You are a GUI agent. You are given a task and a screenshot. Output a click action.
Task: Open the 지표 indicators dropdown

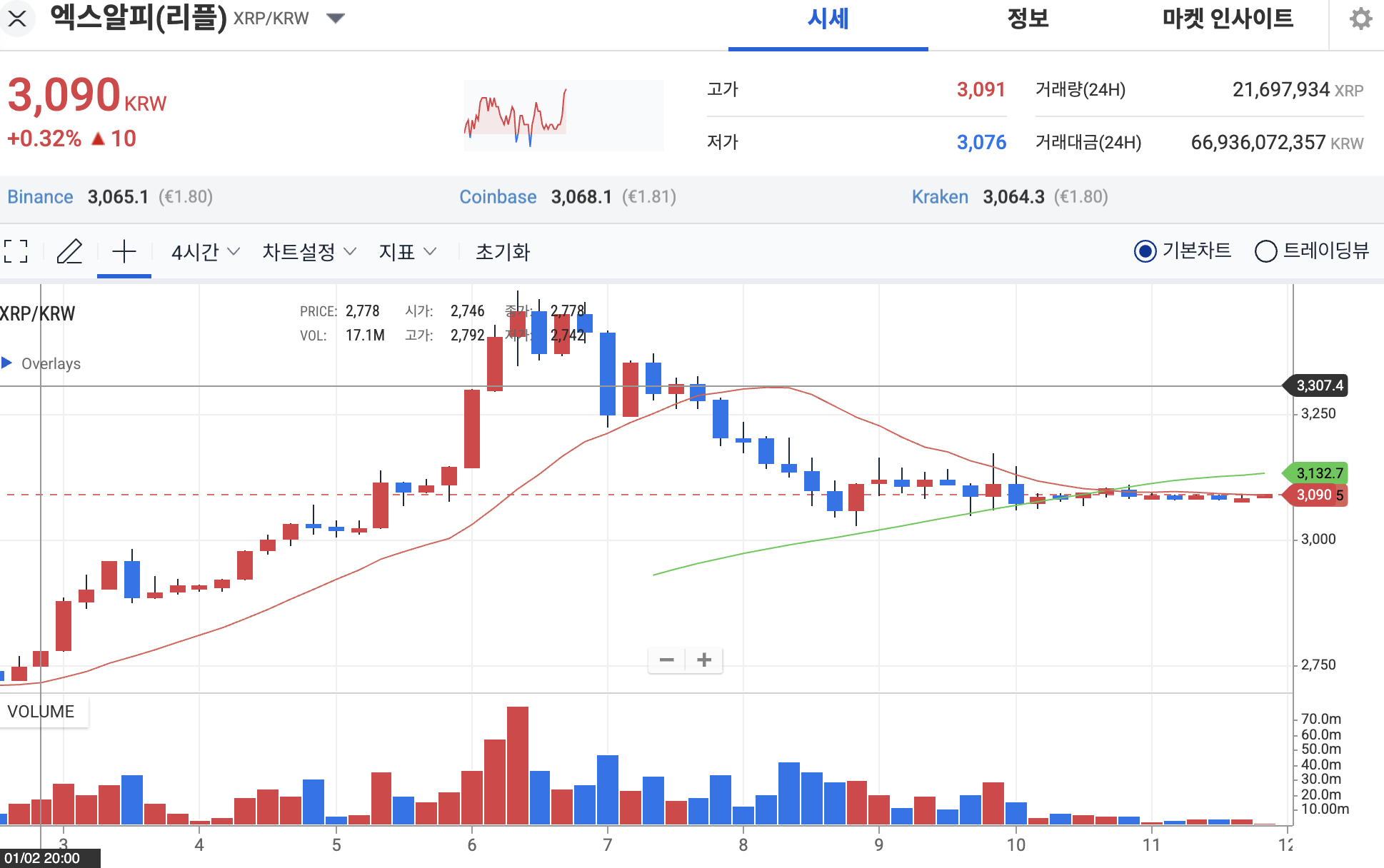click(x=407, y=251)
